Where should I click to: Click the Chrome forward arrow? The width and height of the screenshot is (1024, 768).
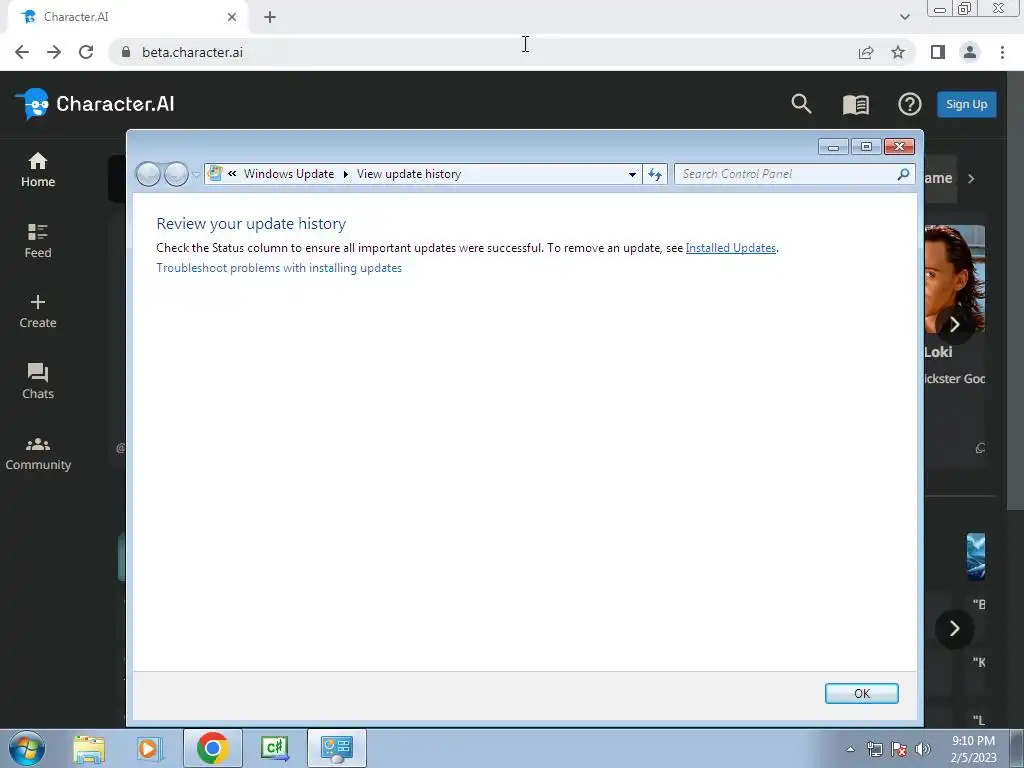point(54,52)
